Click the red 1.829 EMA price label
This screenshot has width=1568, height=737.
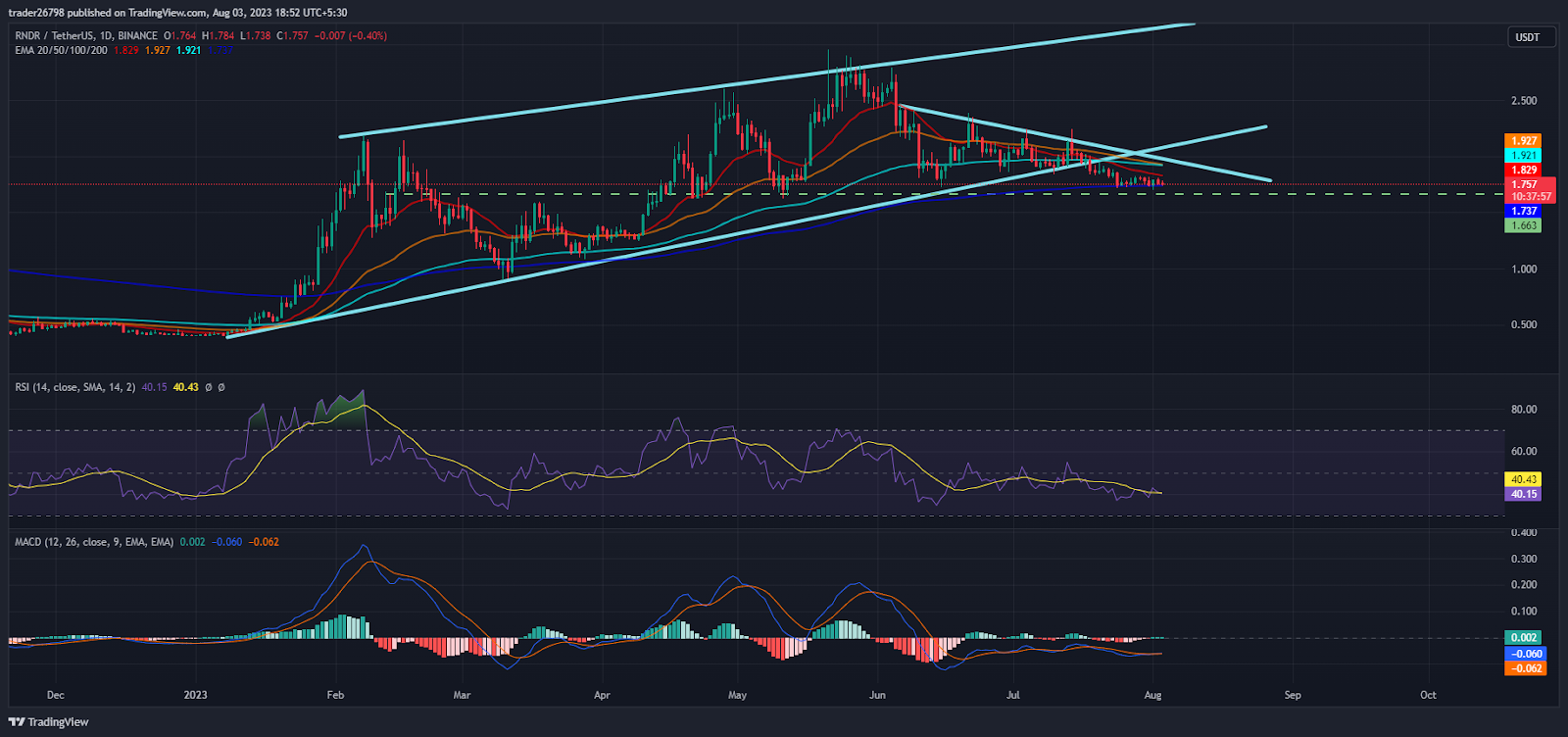tap(1524, 170)
